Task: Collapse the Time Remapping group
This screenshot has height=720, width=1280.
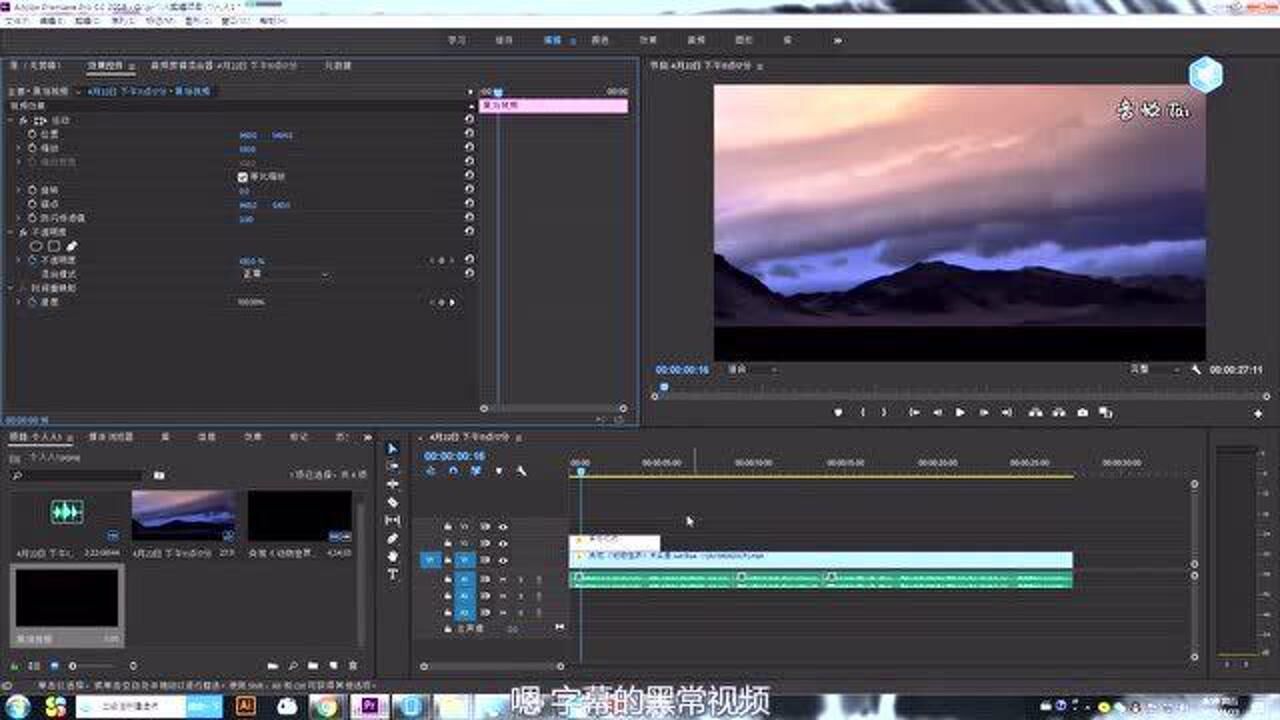Action: coord(11,288)
